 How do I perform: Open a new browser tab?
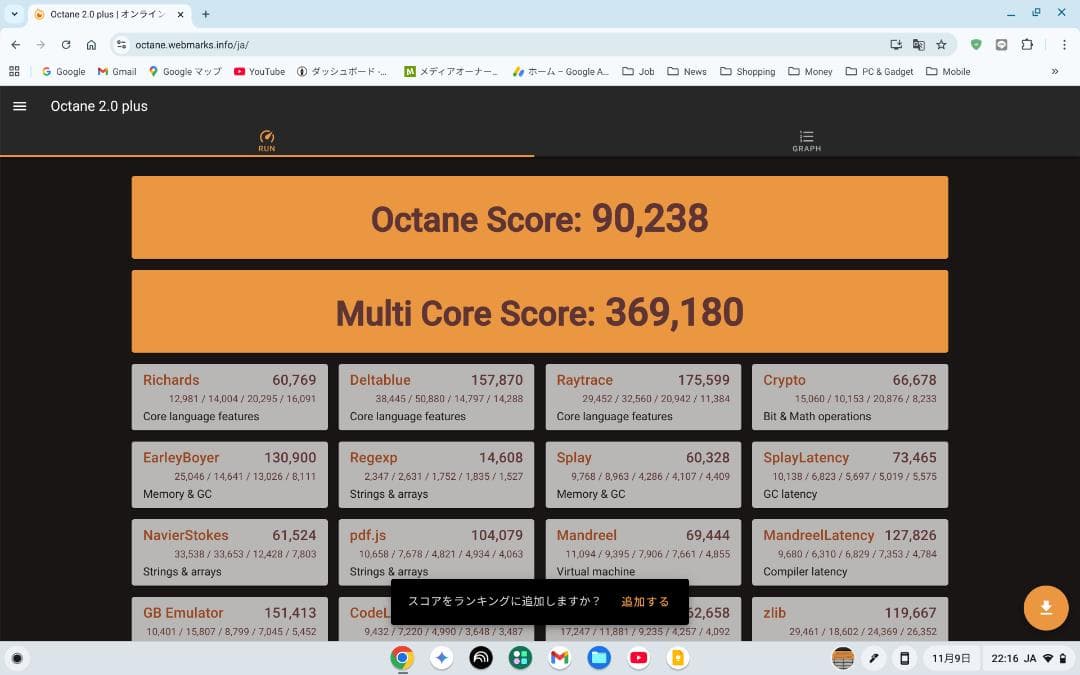(206, 14)
